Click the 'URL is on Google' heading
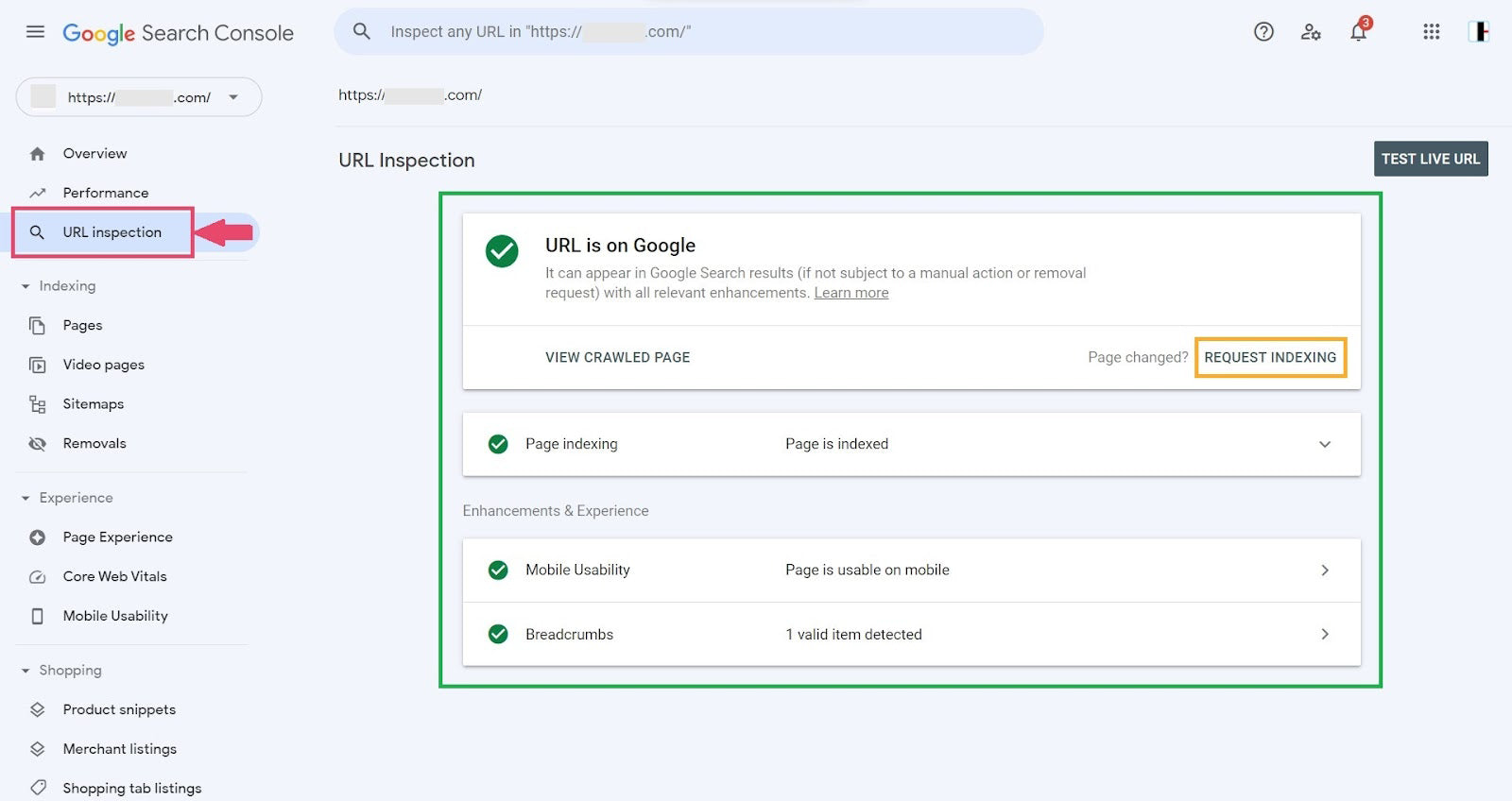This screenshot has height=801, width=1512. pyautogui.click(x=620, y=246)
